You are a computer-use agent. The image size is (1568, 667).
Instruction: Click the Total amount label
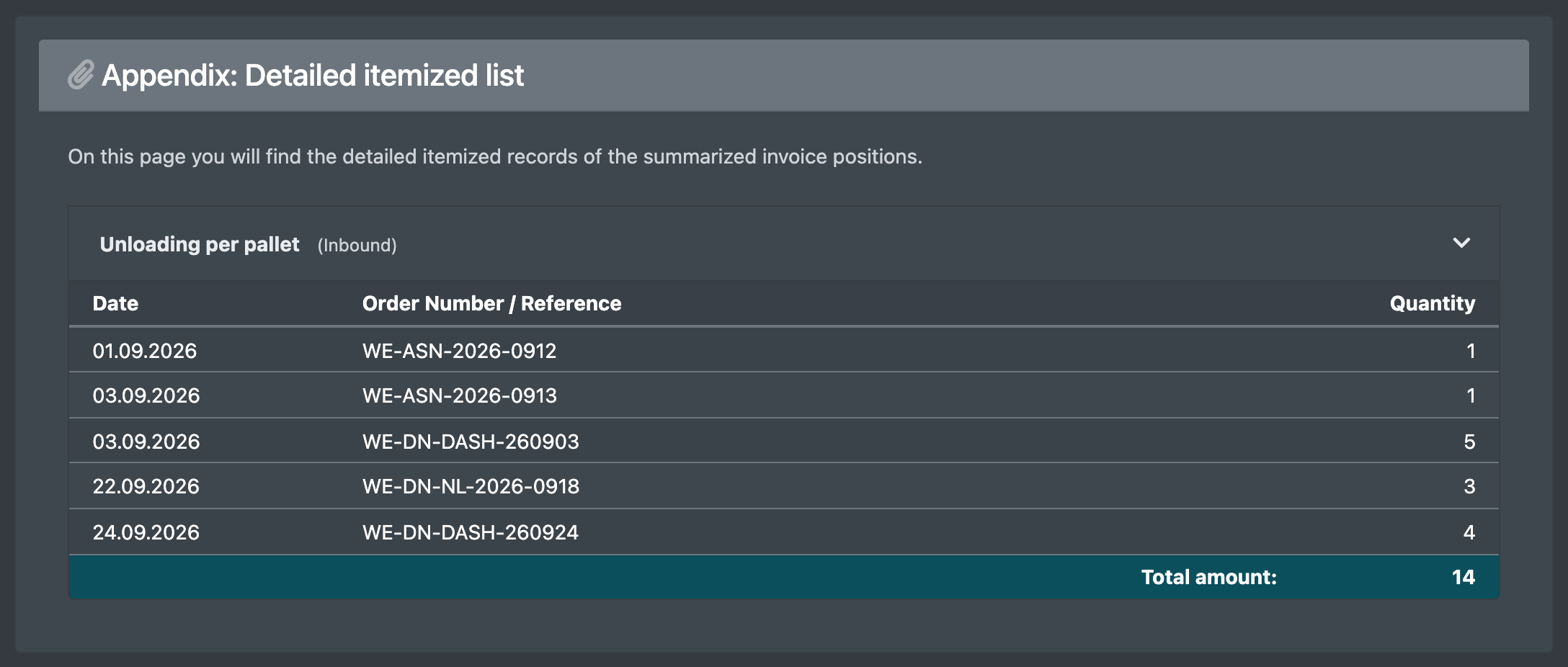click(x=1208, y=577)
